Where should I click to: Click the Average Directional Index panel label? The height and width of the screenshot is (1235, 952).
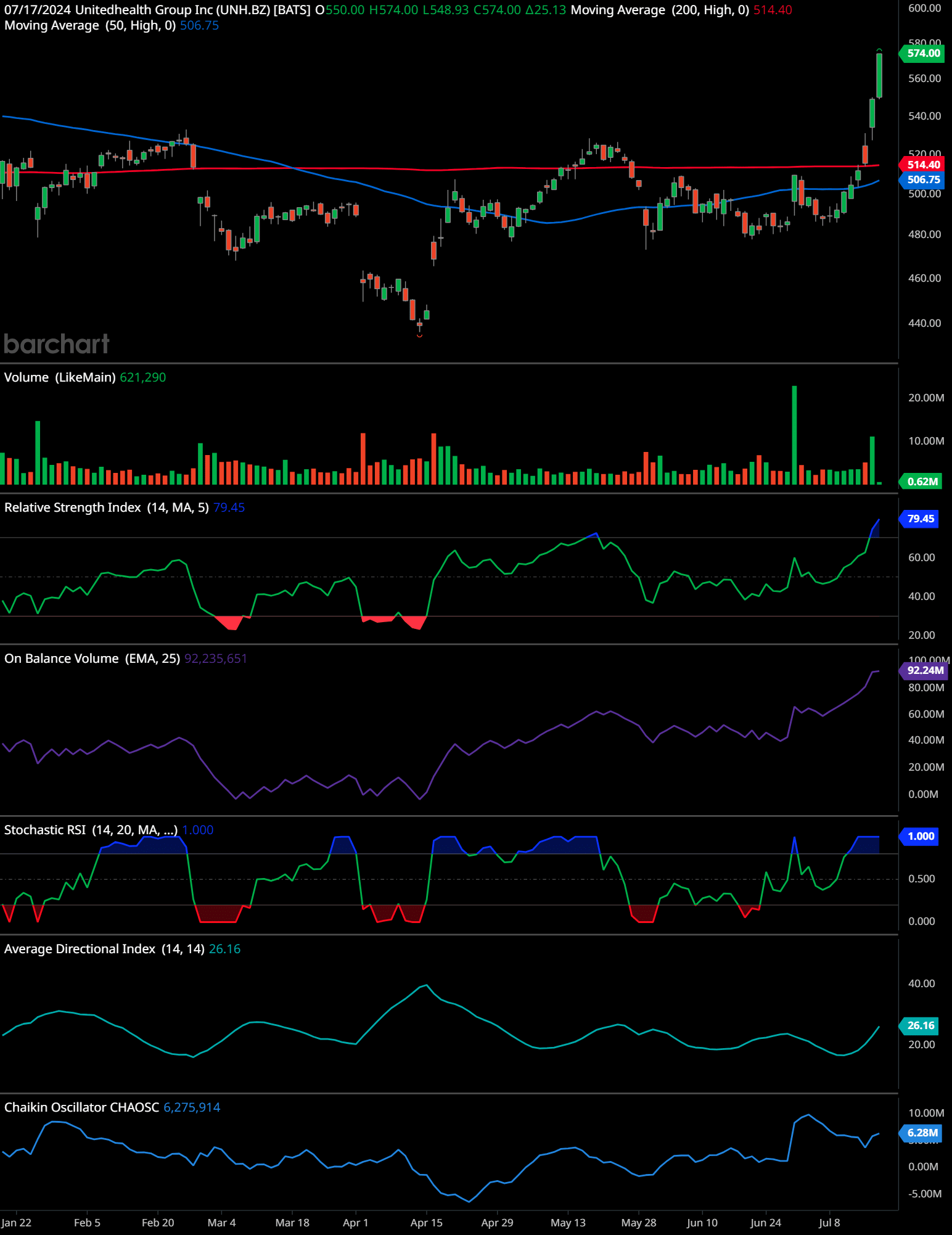pyautogui.click(x=104, y=949)
